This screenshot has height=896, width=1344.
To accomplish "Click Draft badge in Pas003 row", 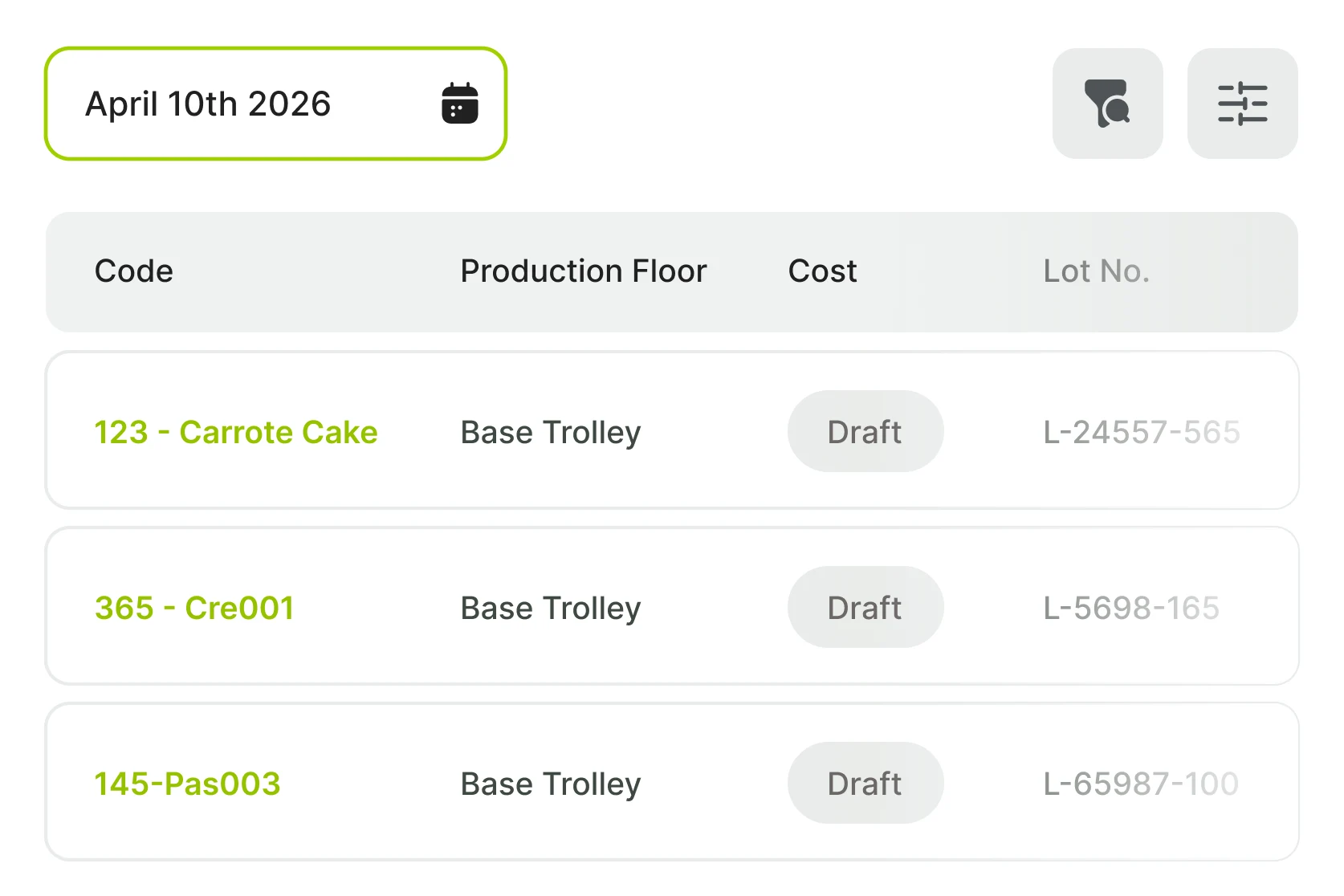I will (x=865, y=784).
